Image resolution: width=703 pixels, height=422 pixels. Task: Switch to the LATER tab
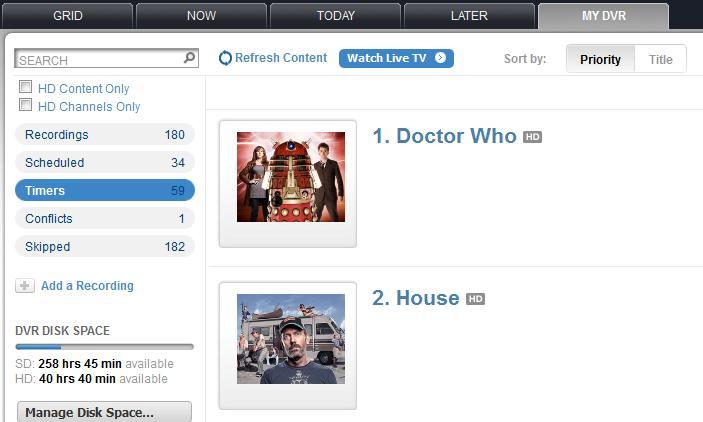[x=469, y=16]
